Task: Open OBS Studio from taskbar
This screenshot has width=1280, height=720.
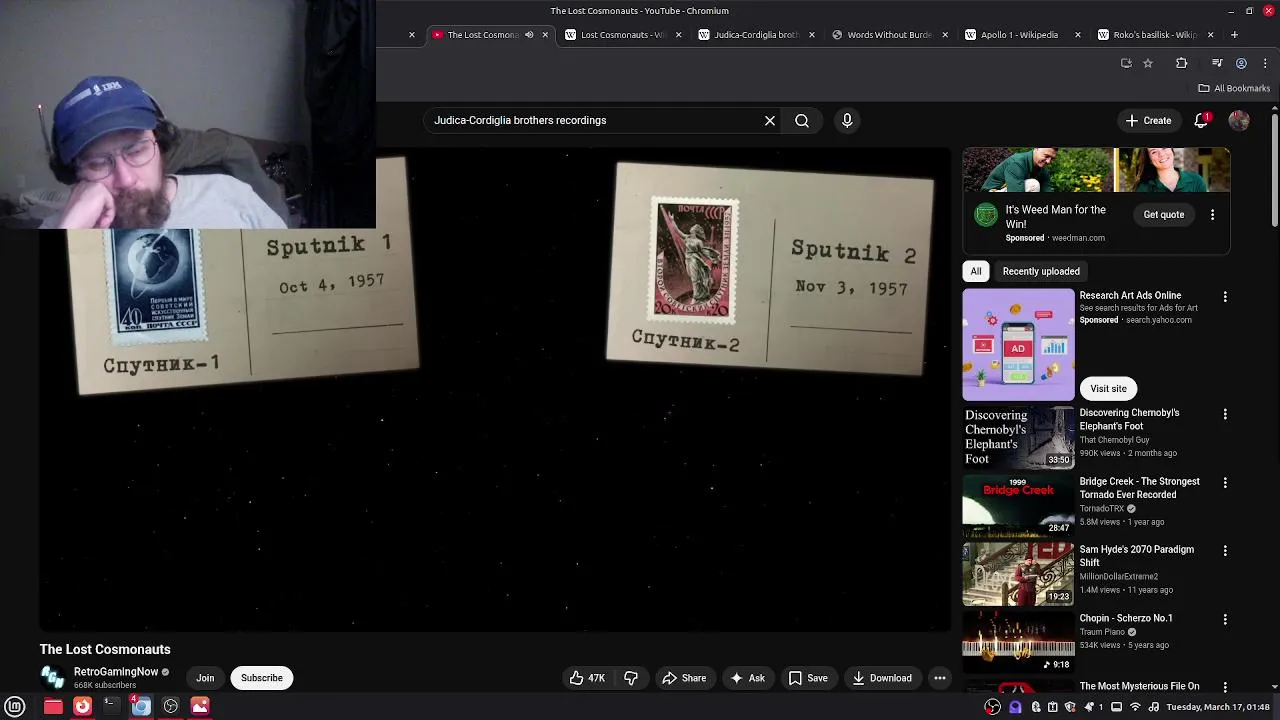Action: (x=171, y=706)
